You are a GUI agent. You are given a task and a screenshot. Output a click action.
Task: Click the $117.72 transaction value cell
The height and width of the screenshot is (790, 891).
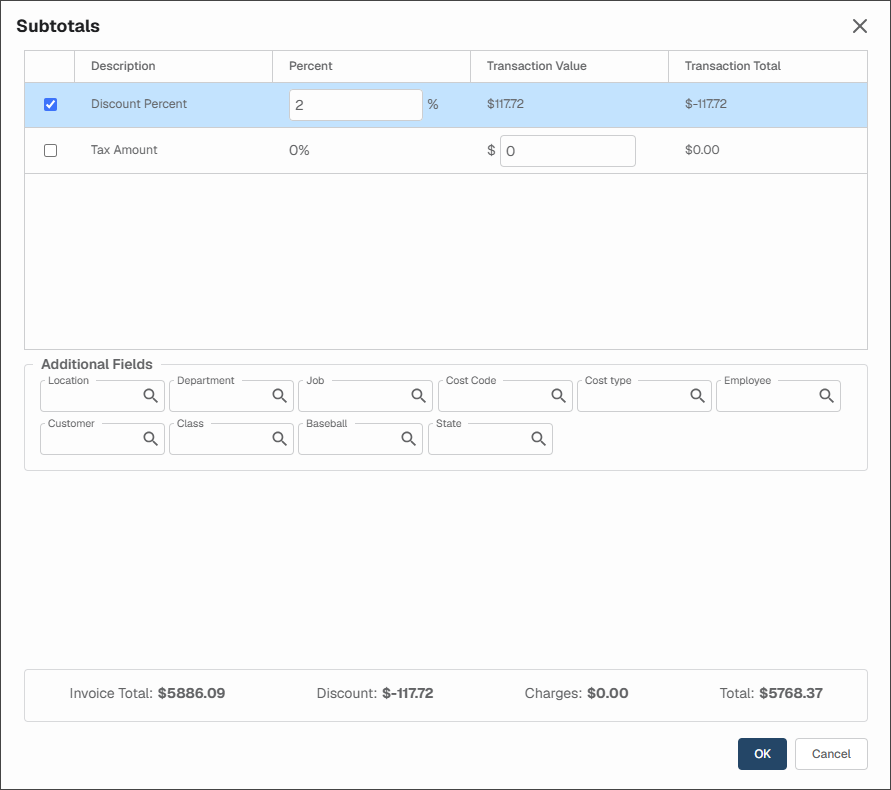click(505, 104)
